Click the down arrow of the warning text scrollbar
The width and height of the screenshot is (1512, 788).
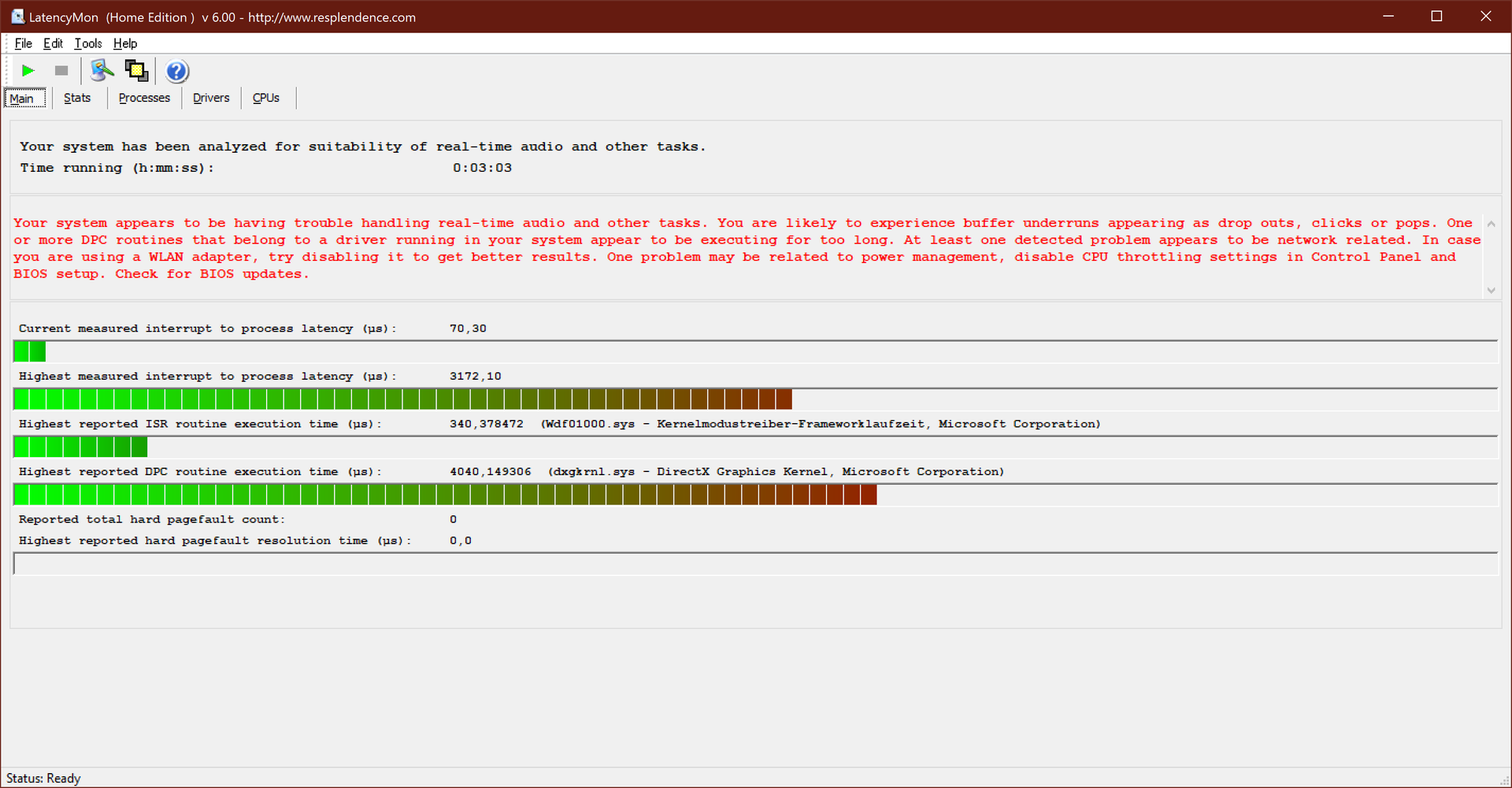click(1491, 290)
